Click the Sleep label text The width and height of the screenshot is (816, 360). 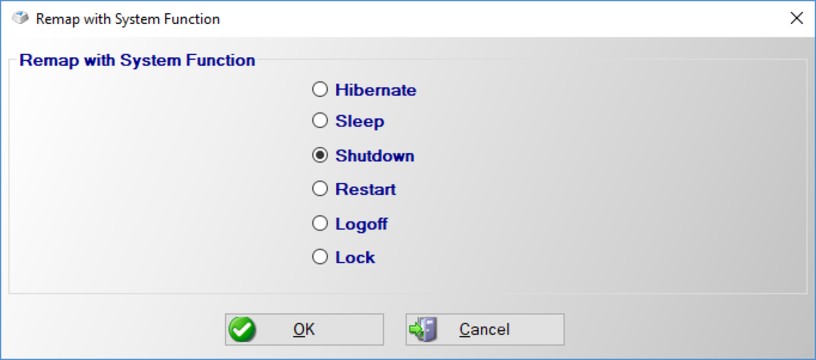click(x=360, y=122)
